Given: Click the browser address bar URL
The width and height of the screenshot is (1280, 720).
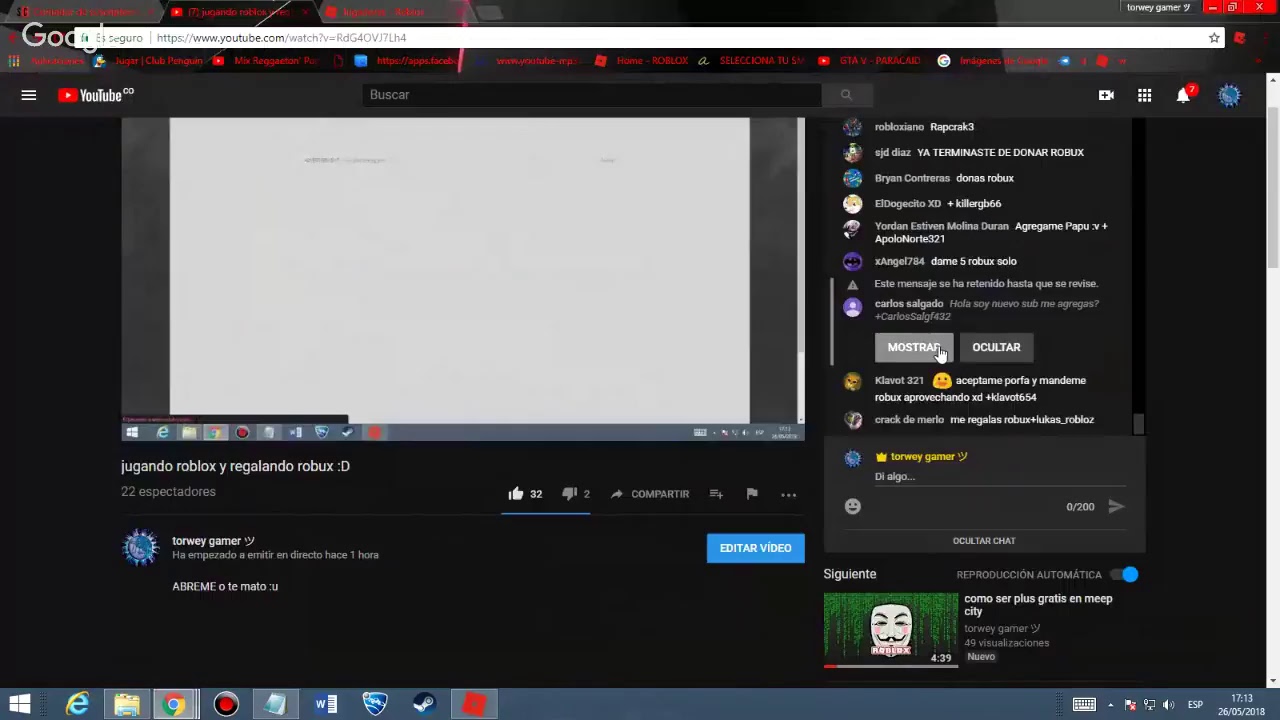Looking at the screenshot, I should pyautogui.click(x=281, y=38).
